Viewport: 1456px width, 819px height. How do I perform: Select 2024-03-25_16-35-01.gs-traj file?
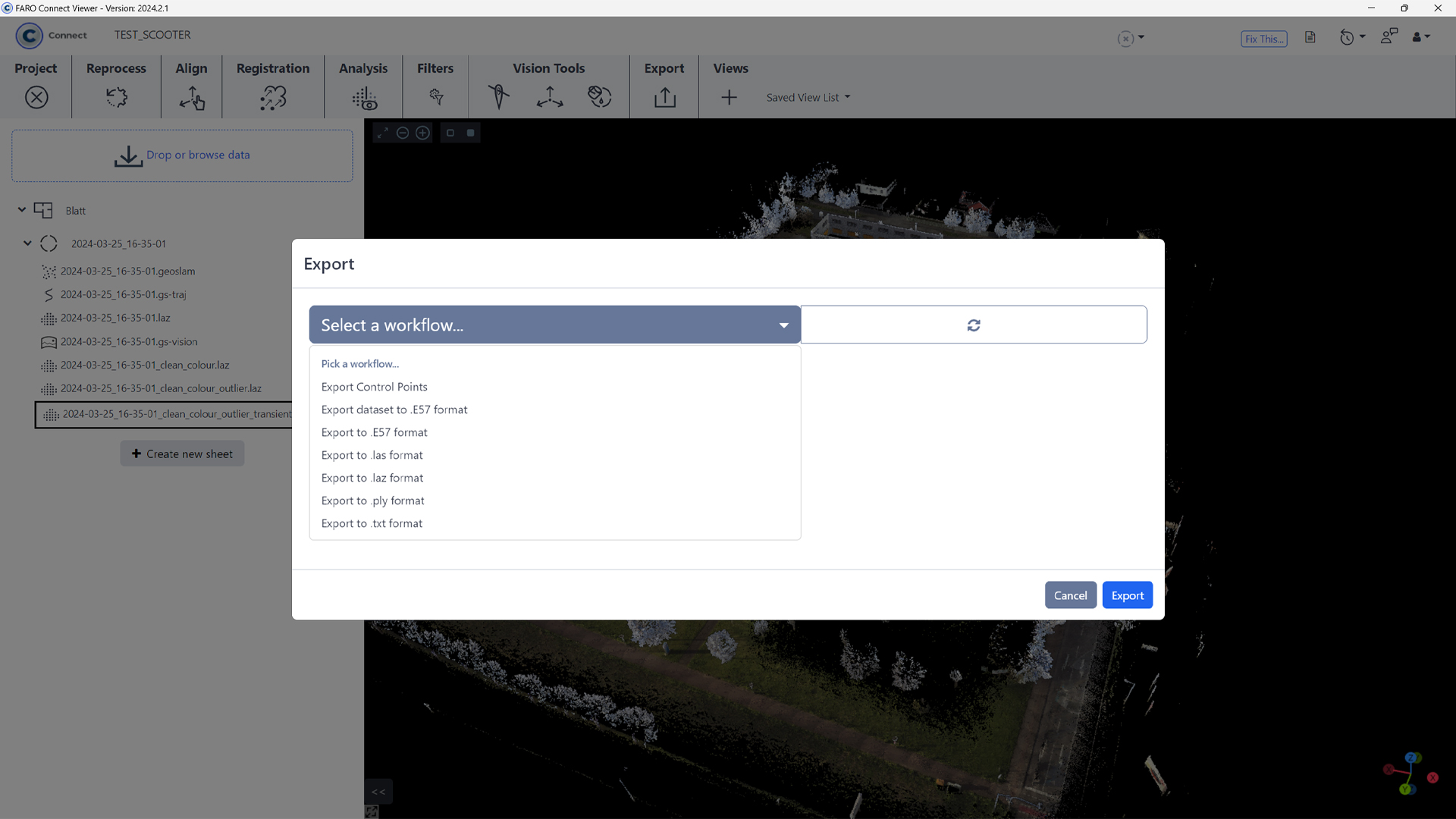click(123, 294)
